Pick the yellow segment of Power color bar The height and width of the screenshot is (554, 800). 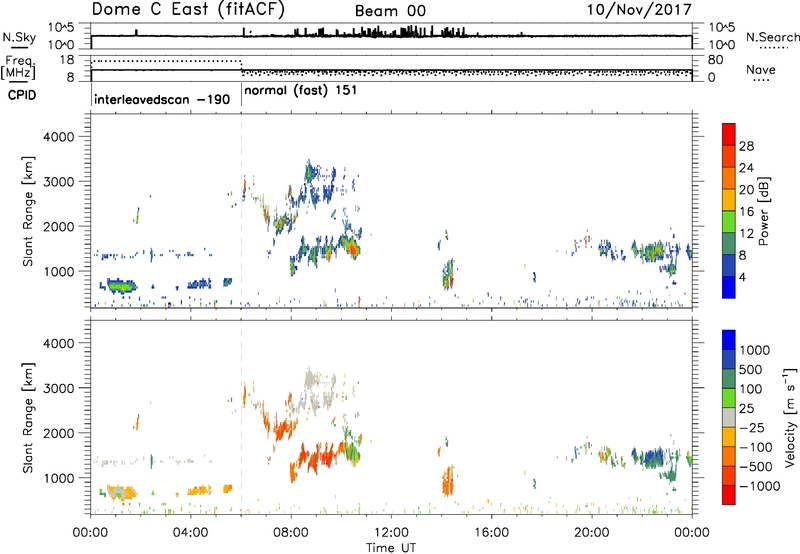(x=729, y=199)
